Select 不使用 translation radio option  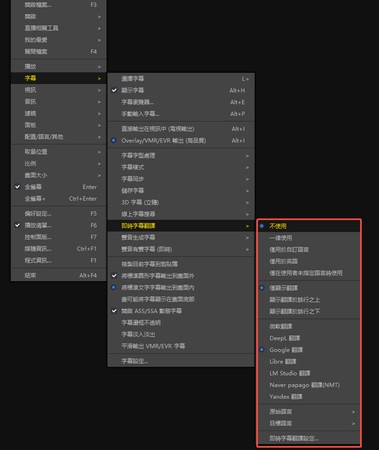[309, 226]
